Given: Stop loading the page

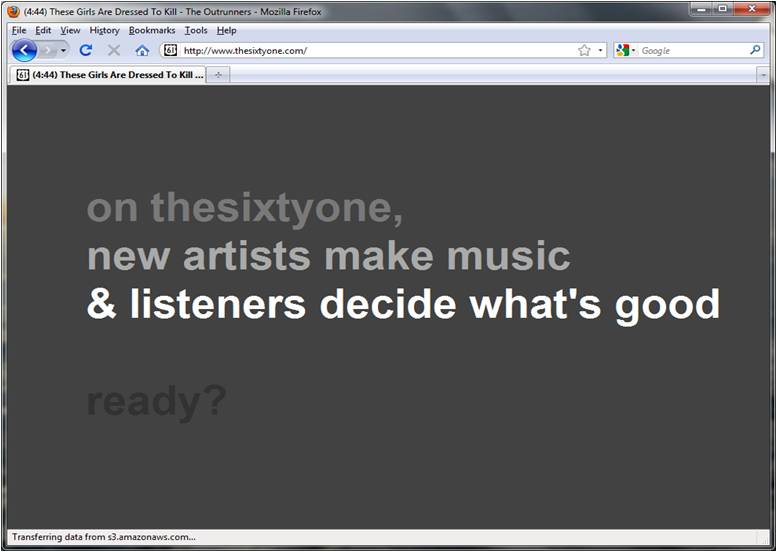Looking at the screenshot, I should [x=113, y=50].
